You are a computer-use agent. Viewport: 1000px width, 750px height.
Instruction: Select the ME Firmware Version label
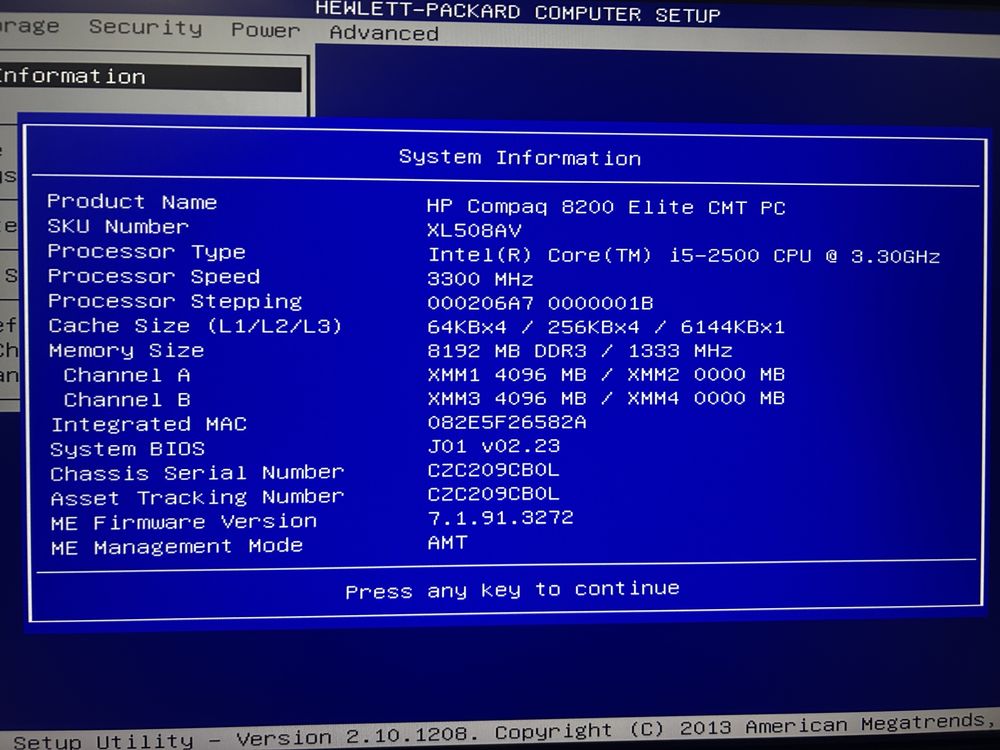(184, 522)
